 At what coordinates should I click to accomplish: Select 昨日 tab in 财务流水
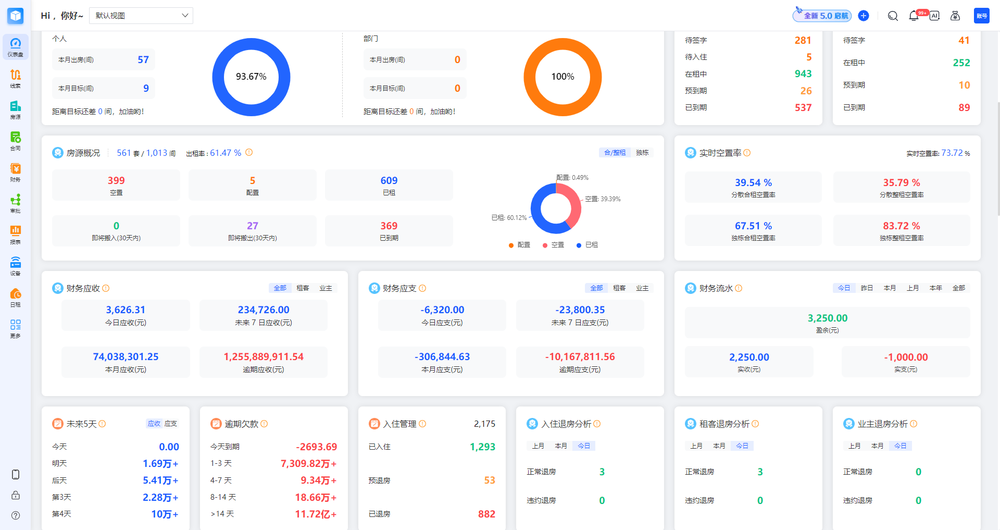point(867,288)
